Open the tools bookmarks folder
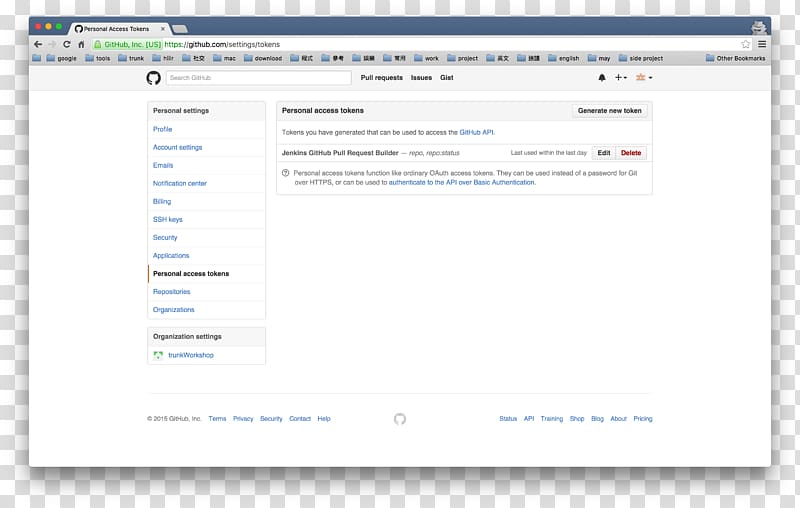The height and width of the screenshot is (508, 800). 97,58
